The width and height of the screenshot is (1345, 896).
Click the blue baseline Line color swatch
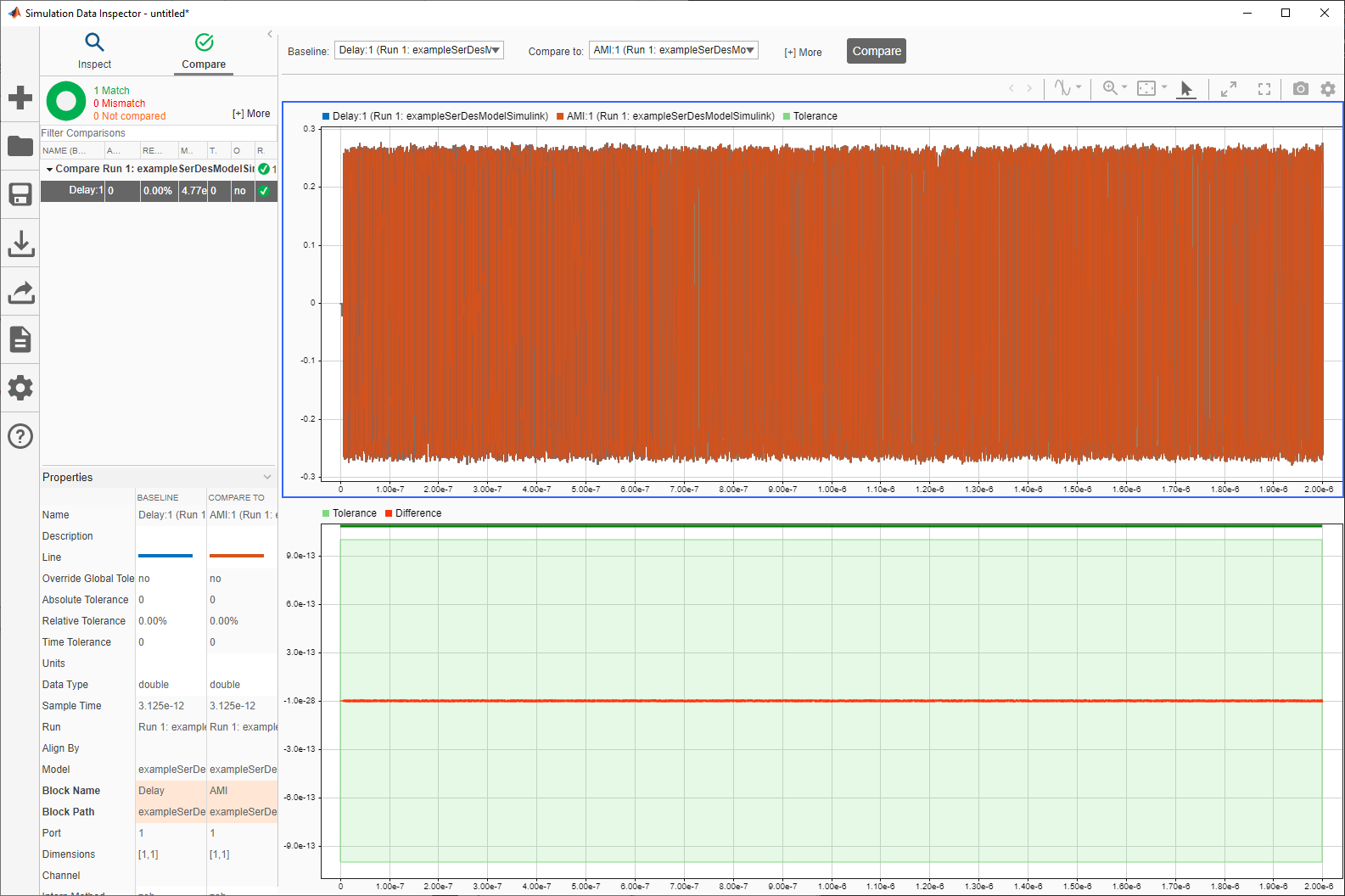point(165,557)
